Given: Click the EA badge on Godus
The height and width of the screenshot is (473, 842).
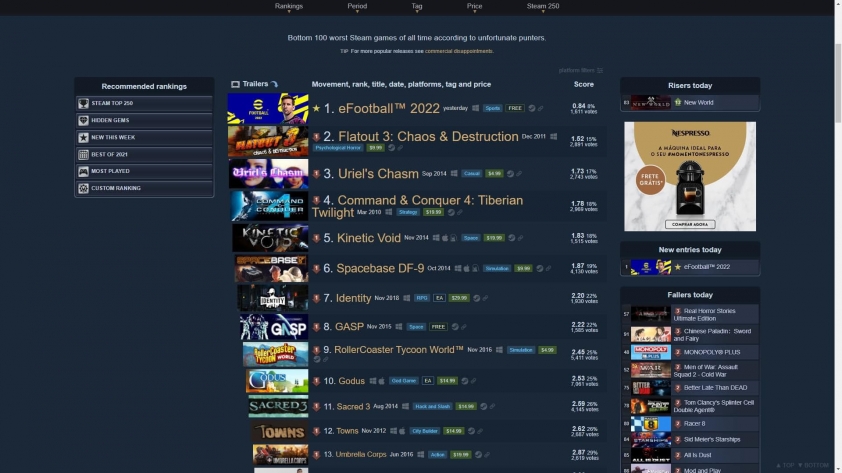Looking at the screenshot, I should point(427,381).
